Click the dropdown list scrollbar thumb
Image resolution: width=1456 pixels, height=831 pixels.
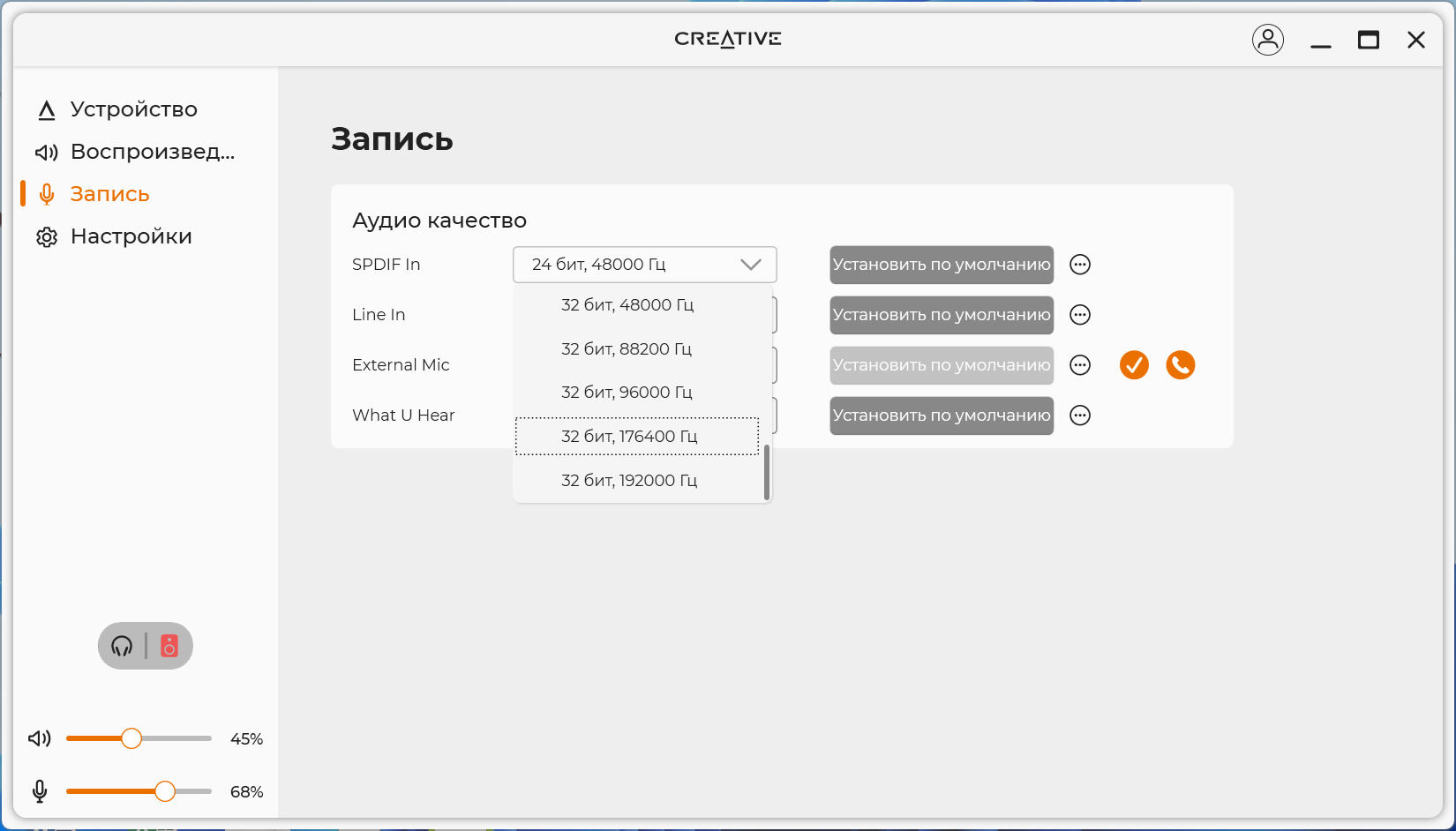coord(767,472)
